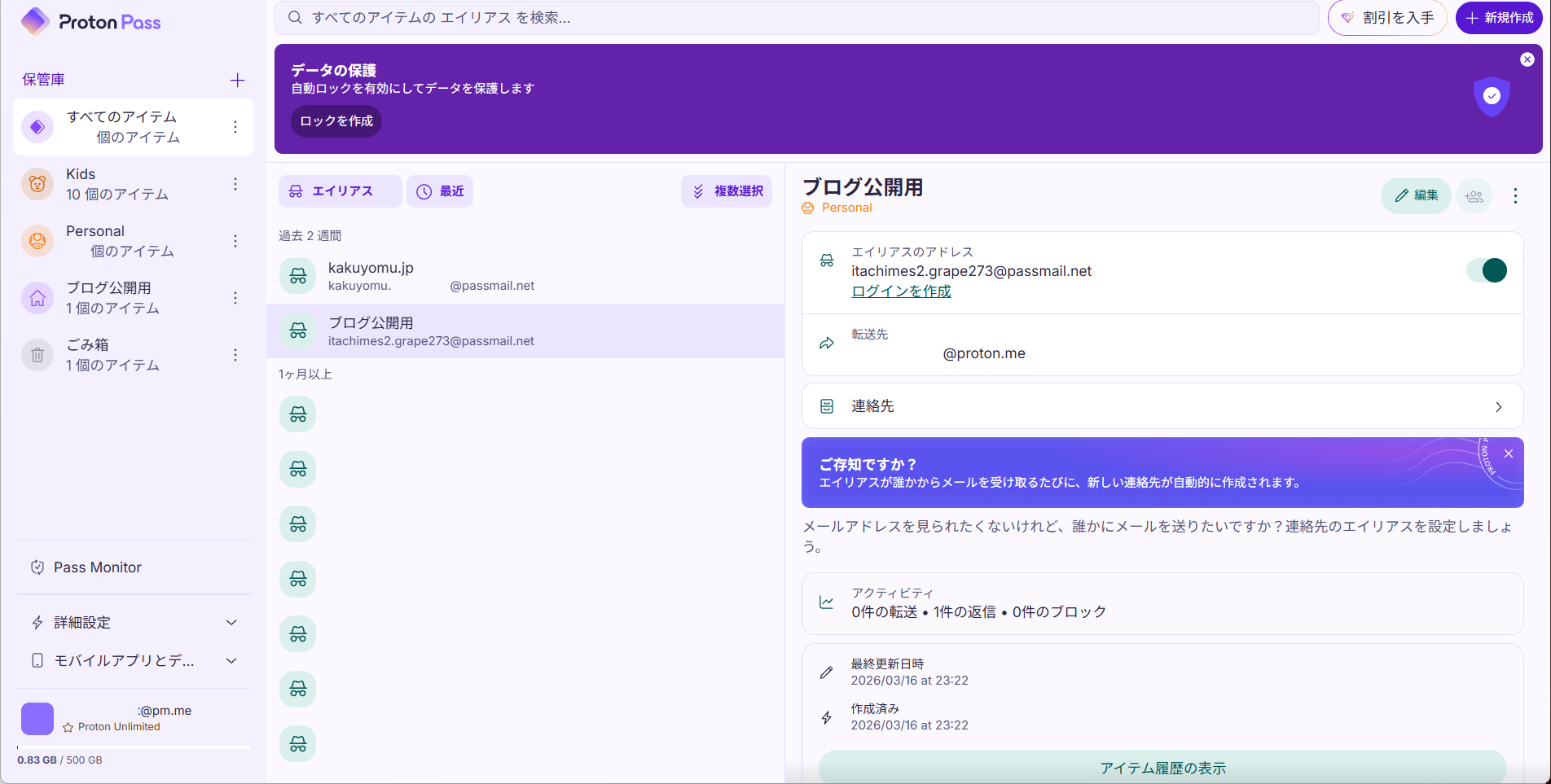This screenshot has width=1551, height=784.
Task: Share the ブログ公開用 alias via the share icon
Action: tap(1474, 195)
